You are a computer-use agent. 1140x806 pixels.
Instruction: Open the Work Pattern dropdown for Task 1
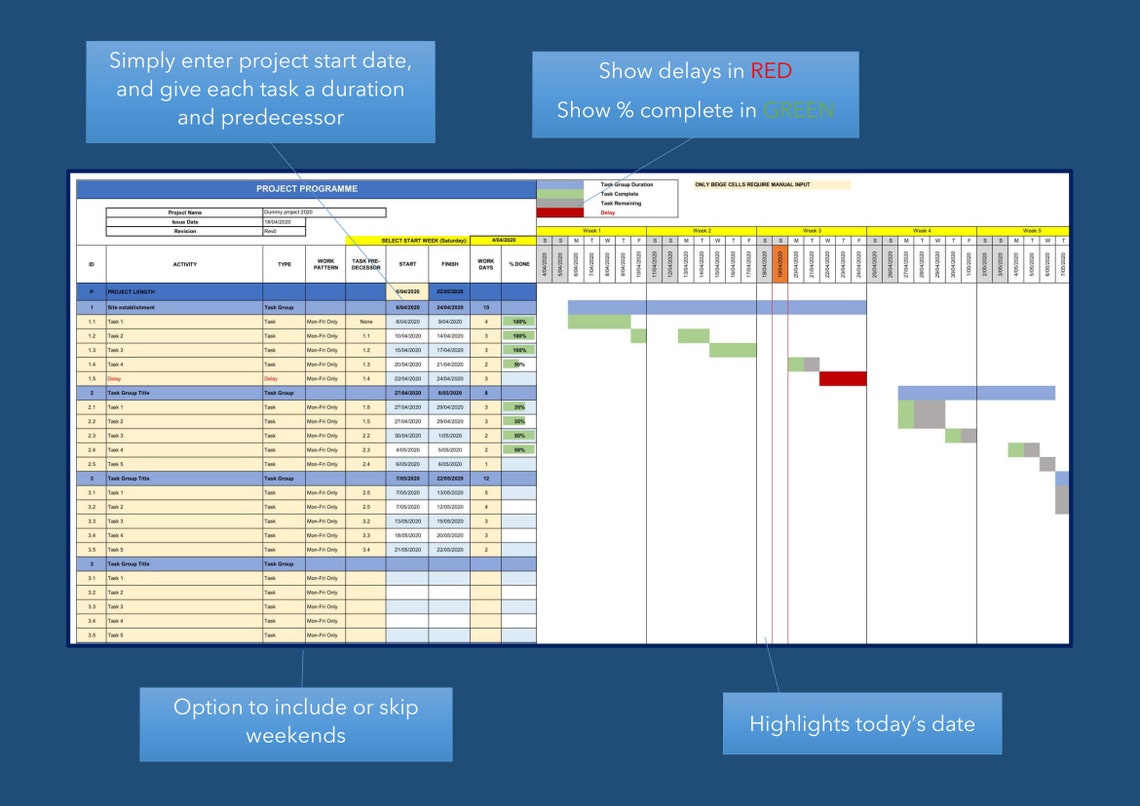point(322,321)
